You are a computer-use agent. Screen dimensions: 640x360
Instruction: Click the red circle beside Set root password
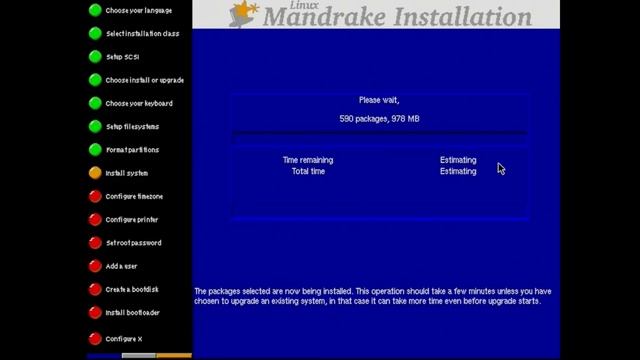95,243
